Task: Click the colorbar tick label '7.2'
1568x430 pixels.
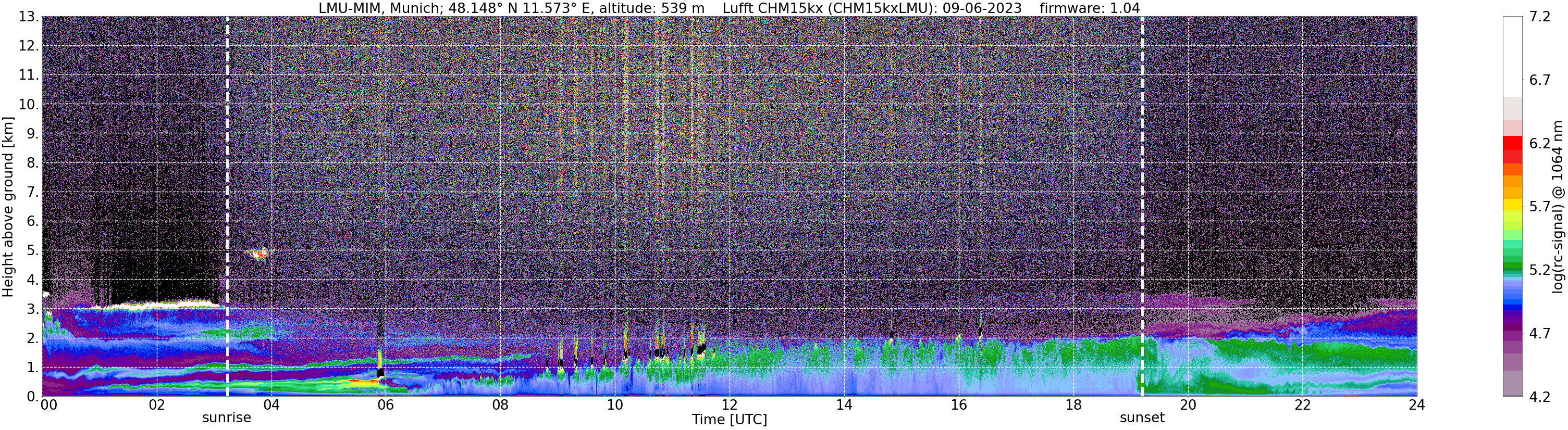Action: [1540, 17]
